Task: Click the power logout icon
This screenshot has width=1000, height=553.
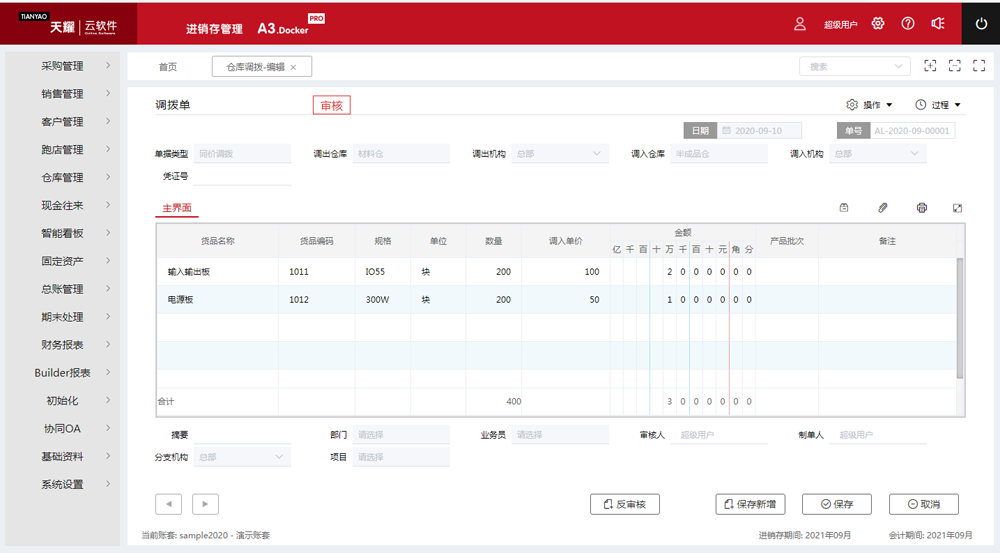Action: [x=981, y=24]
